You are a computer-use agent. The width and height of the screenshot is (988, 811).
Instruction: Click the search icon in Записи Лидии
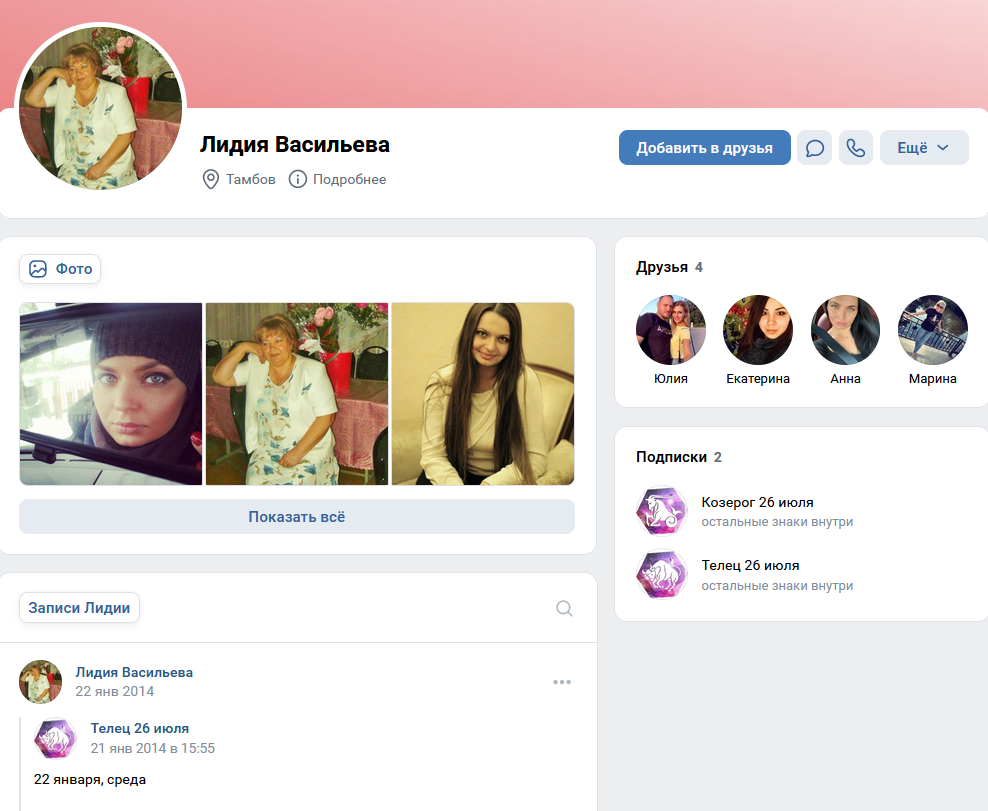point(564,608)
